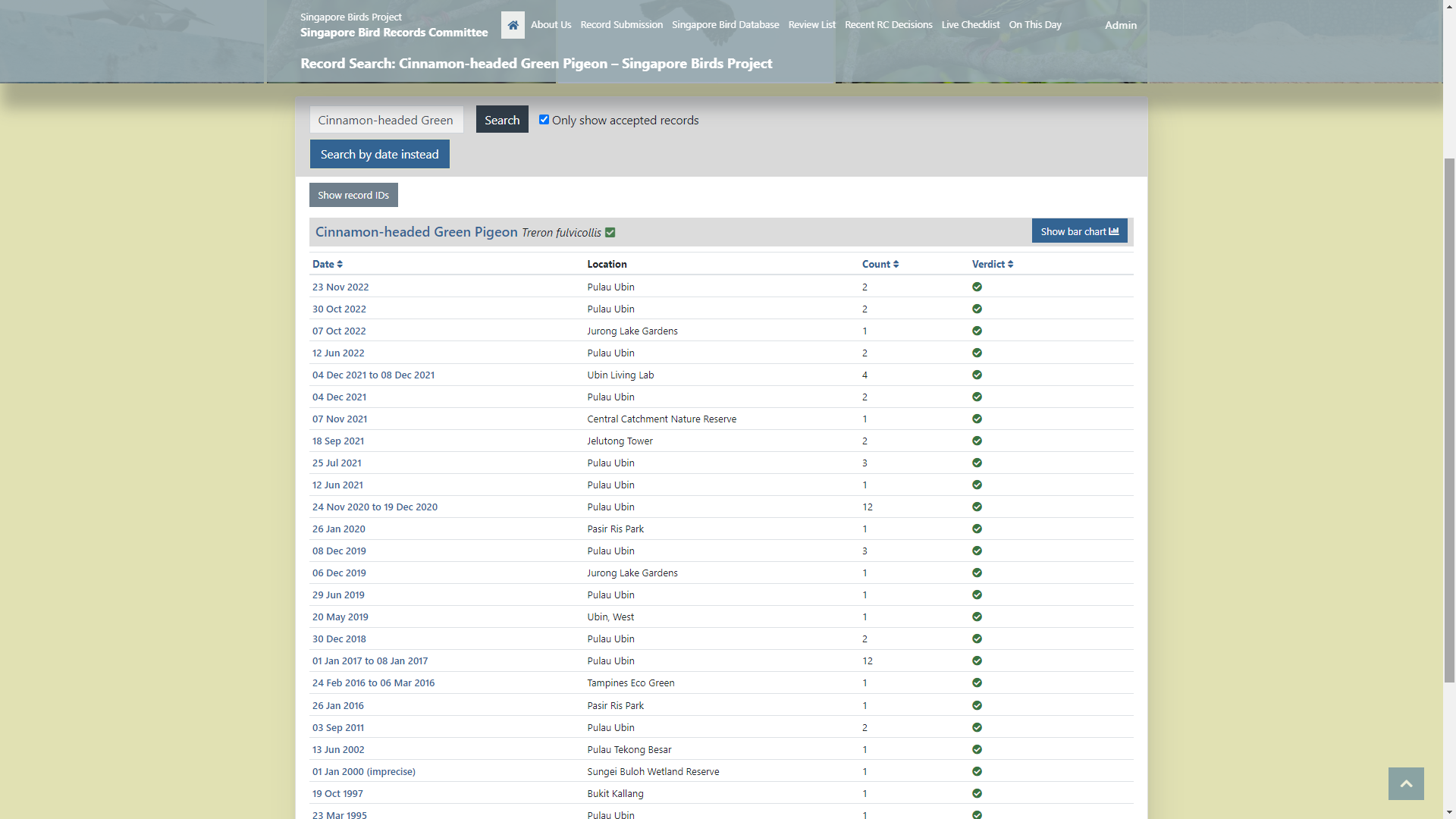The width and height of the screenshot is (1456, 819).
Task: Click the species name search field
Action: click(386, 120)
